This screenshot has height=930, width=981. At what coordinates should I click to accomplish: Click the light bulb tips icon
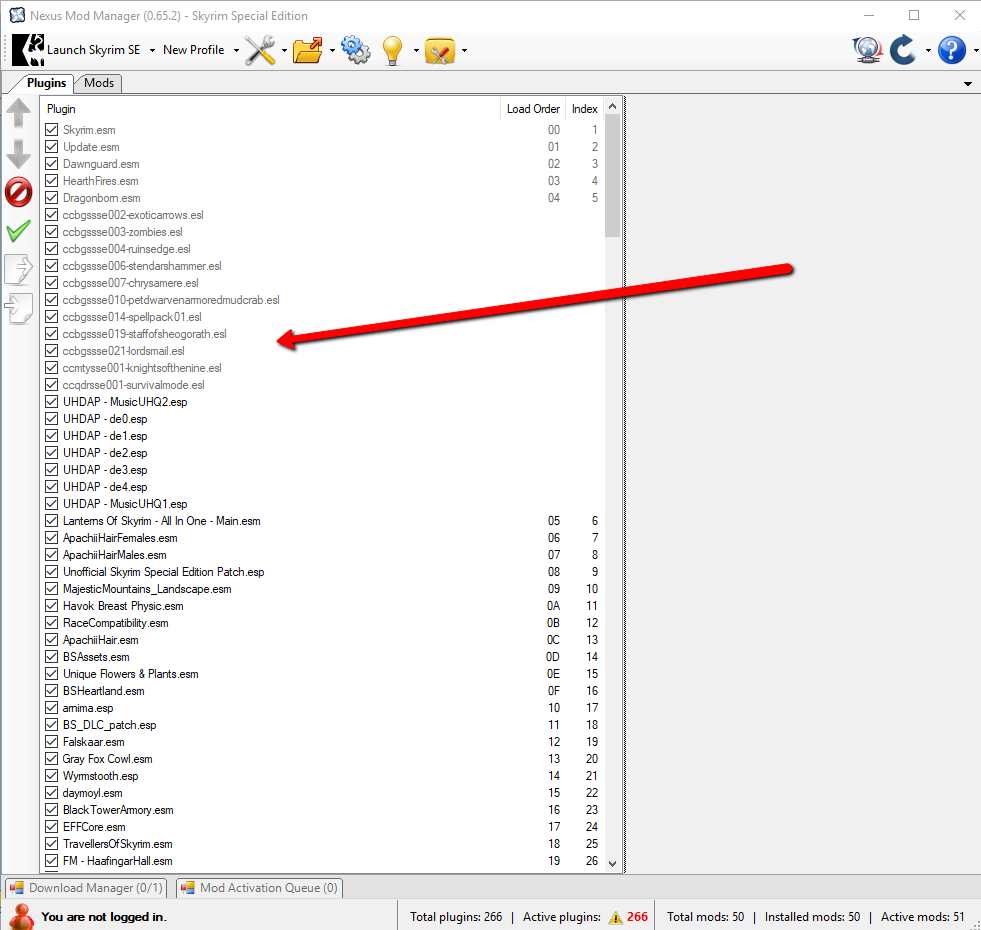(392, 50)
